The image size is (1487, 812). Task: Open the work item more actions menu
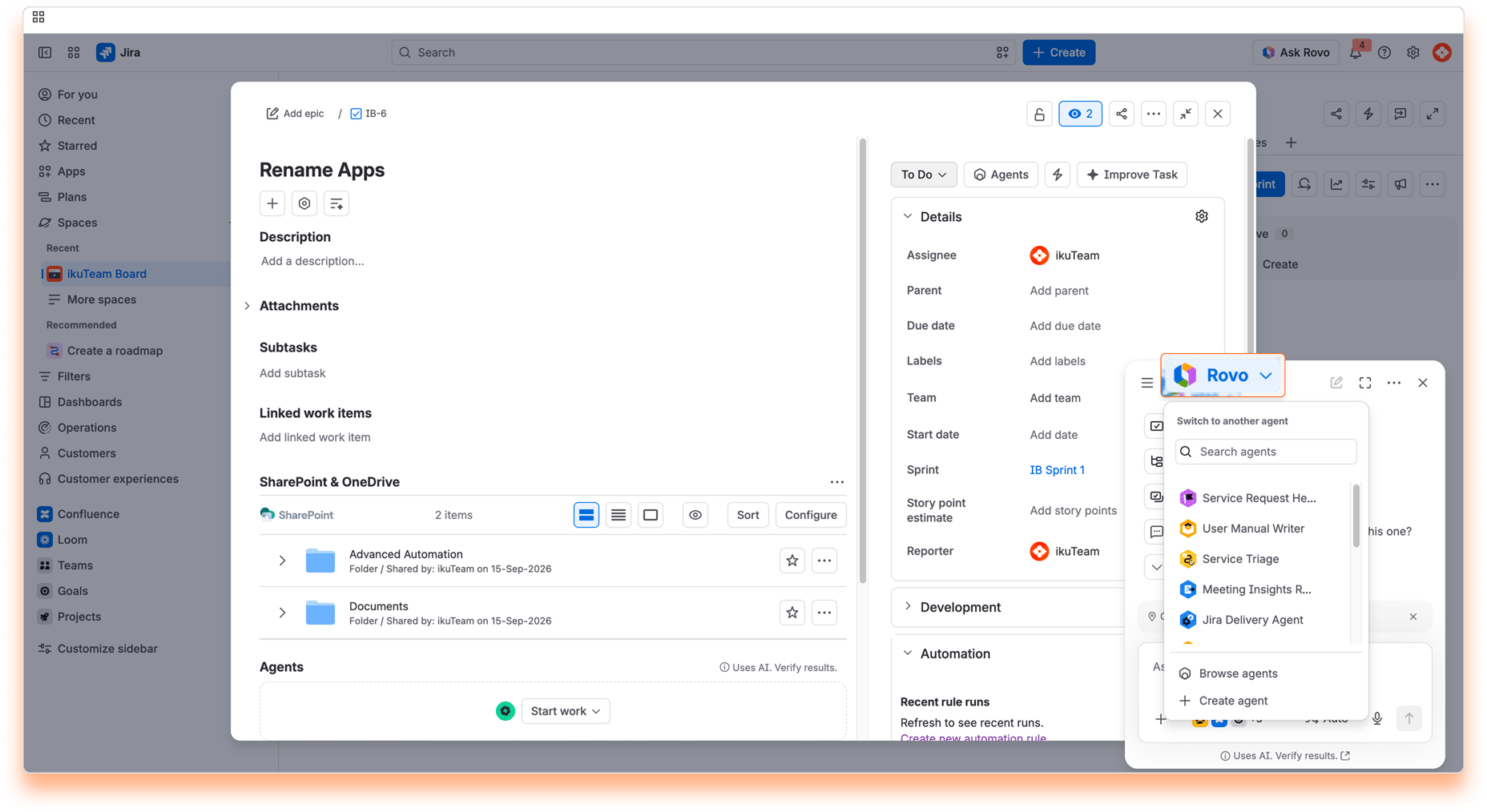(1153, 114)
